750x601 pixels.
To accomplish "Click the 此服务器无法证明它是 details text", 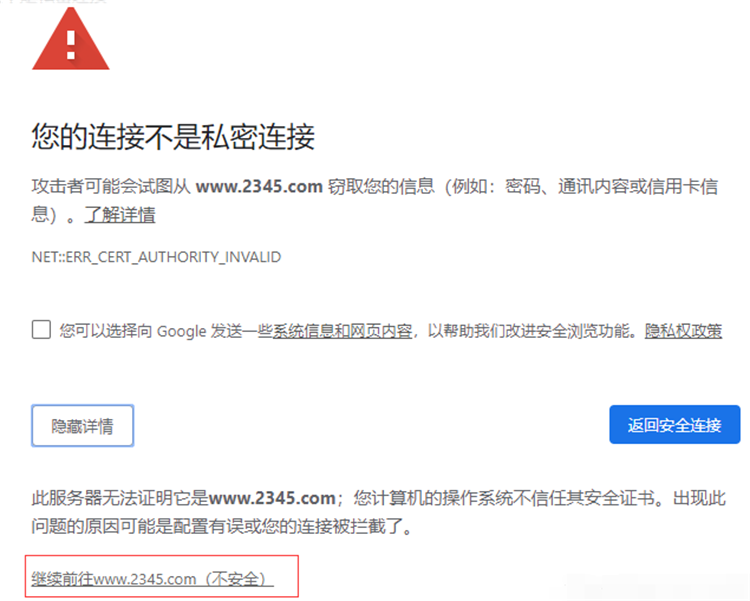I will pyautogui.click(x=120, y=498).
